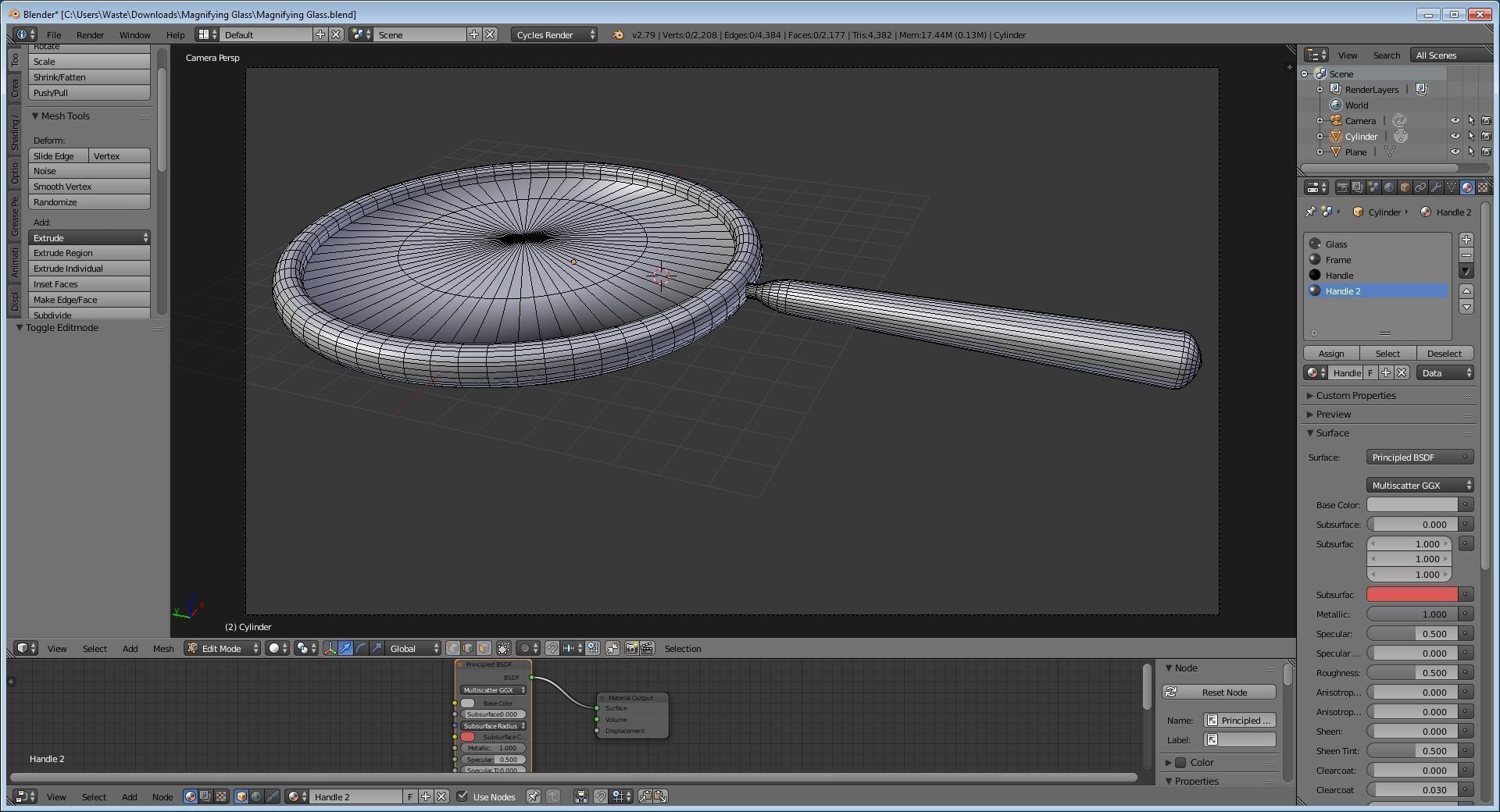Toggle Plane visibility eye in outliner
The width and height of the screenshot is (1500, 812).
(1455, 152)
